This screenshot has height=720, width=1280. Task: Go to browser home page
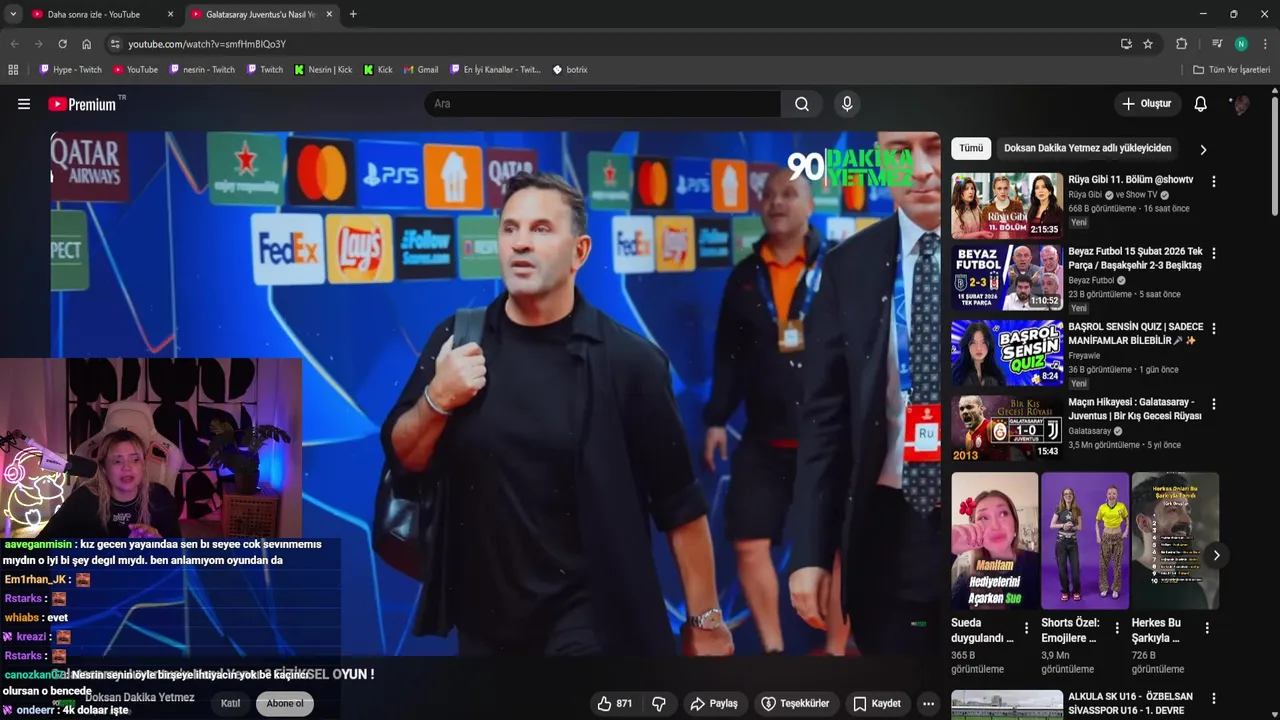tap(87, 44)
